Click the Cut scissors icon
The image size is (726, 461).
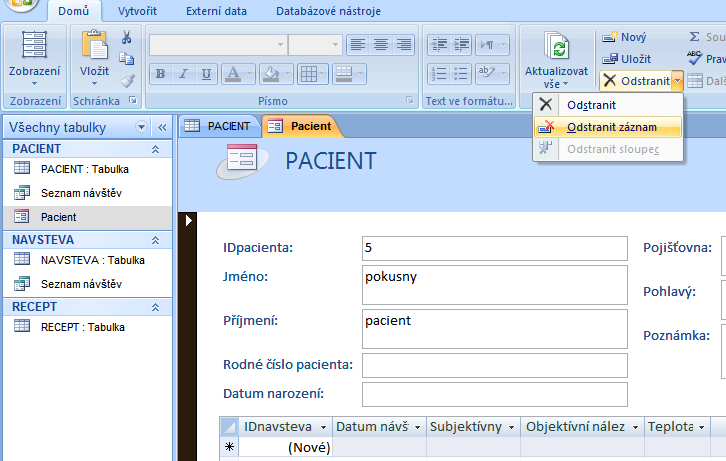(x=126, y=37)
